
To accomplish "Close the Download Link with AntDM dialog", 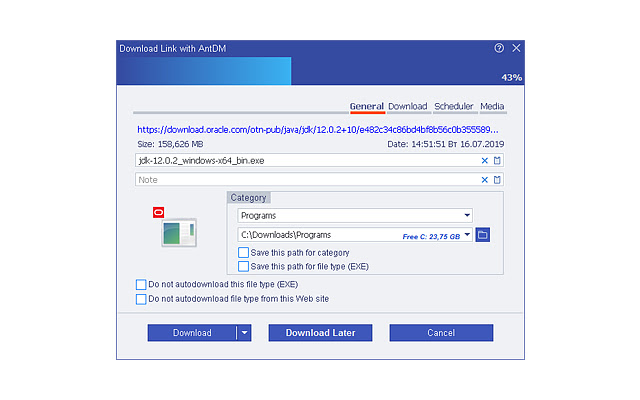I will 516,48.
